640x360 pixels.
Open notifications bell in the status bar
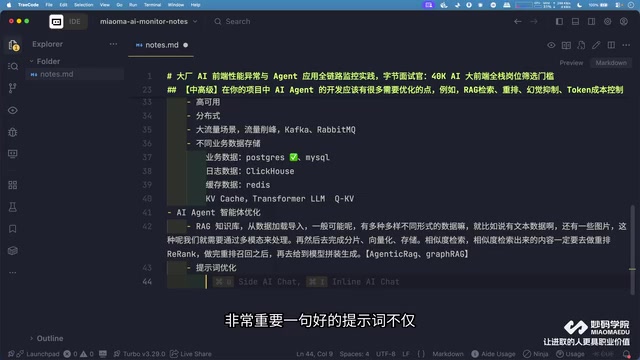pyautogui.click(x=626, y=354)
